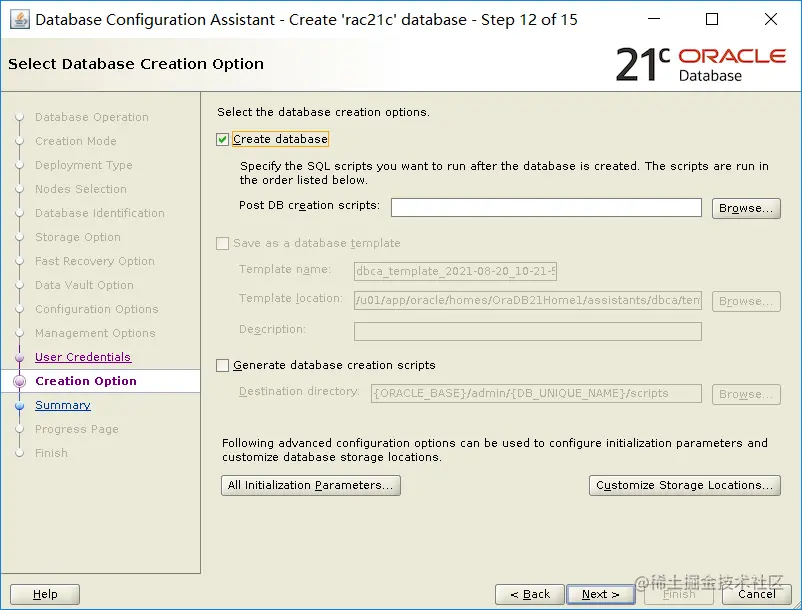Click the User Credentials step bullet icon

point(19,357)
